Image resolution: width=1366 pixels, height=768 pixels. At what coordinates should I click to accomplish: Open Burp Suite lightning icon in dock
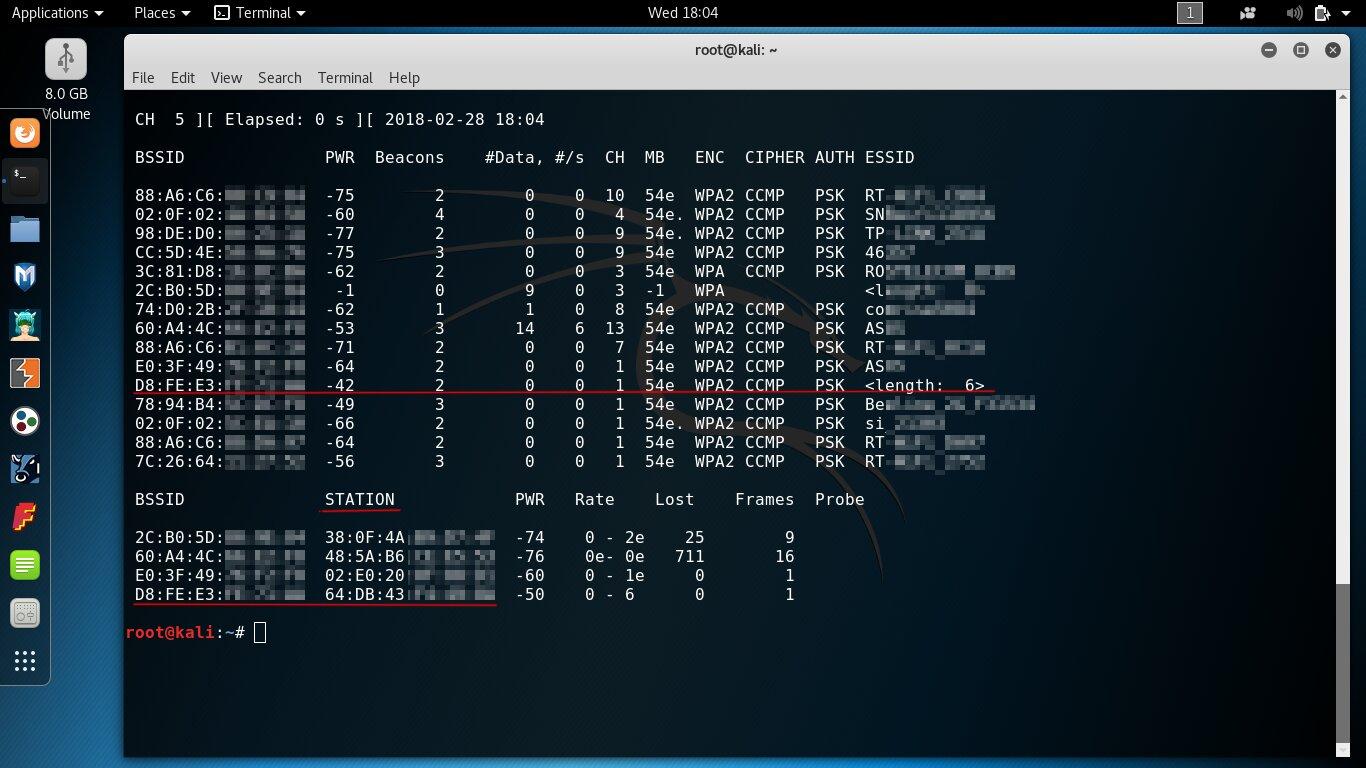coord(25,373)
